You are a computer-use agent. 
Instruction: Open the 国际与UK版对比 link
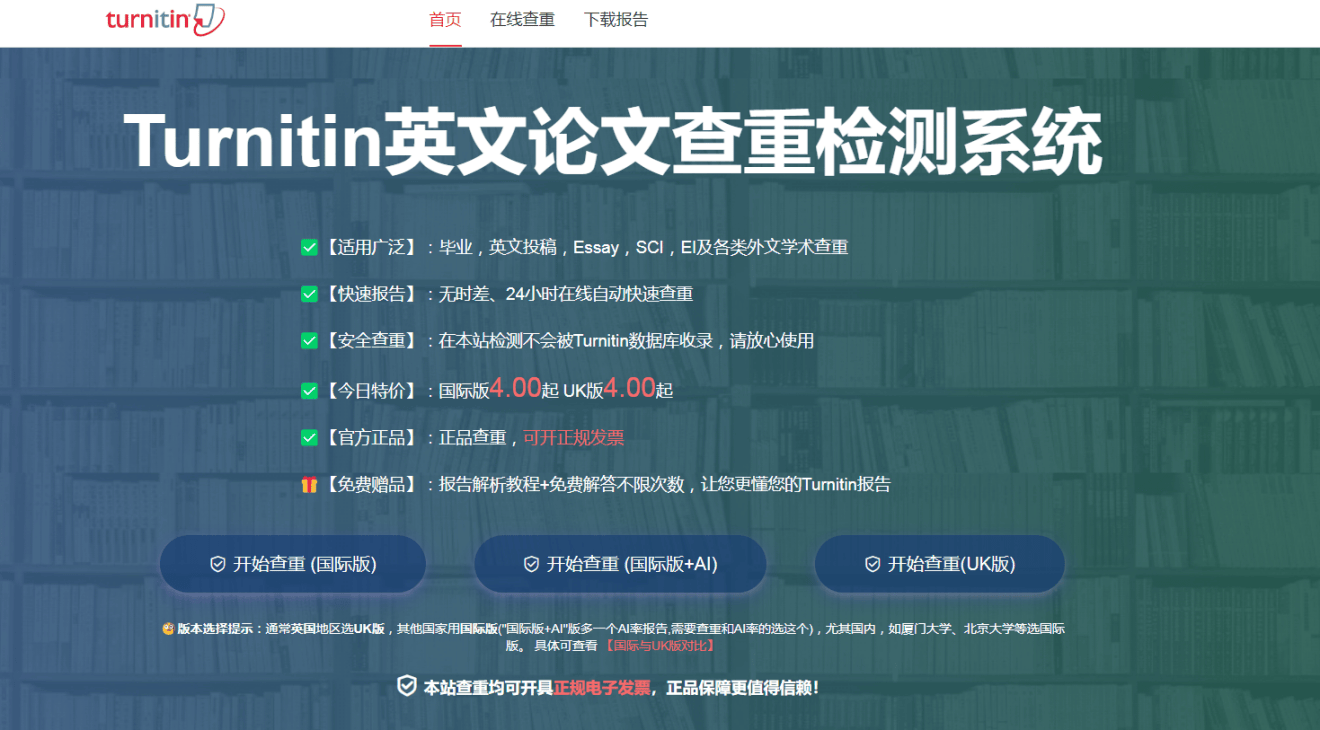(659, 646)
